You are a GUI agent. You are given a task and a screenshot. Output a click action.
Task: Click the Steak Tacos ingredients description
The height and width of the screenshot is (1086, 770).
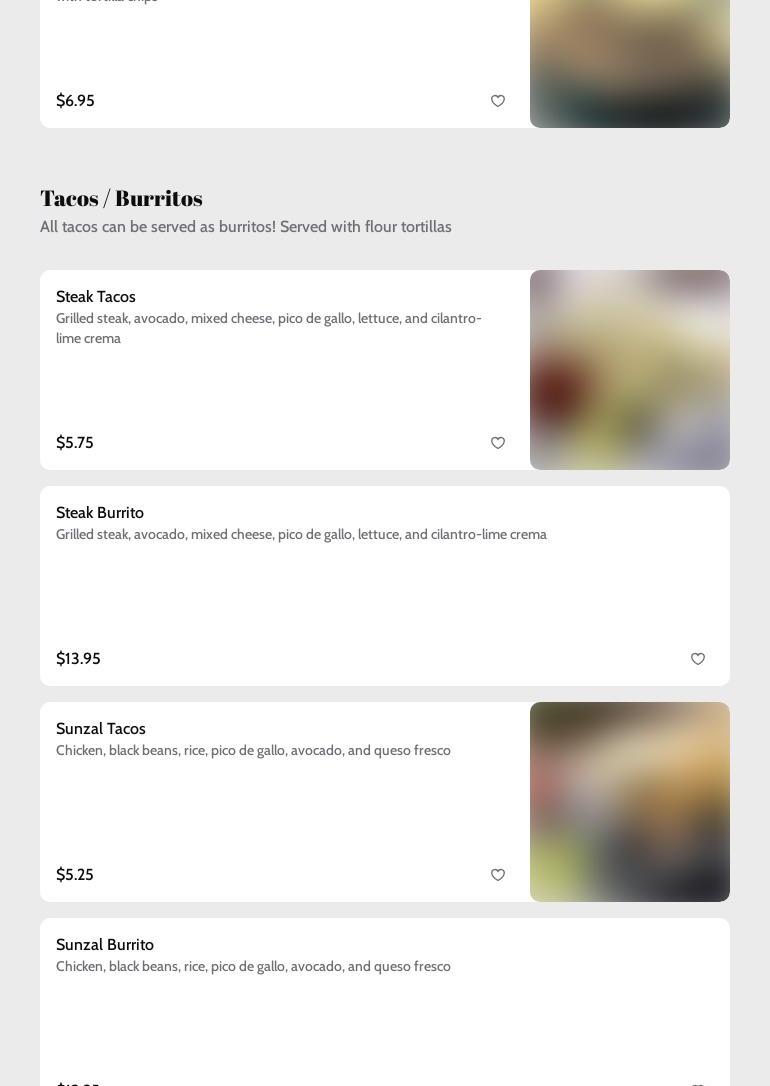click(269, 328)
